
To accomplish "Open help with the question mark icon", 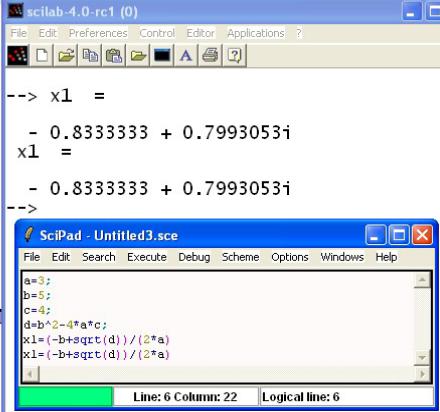I will [x=234, y=55].
